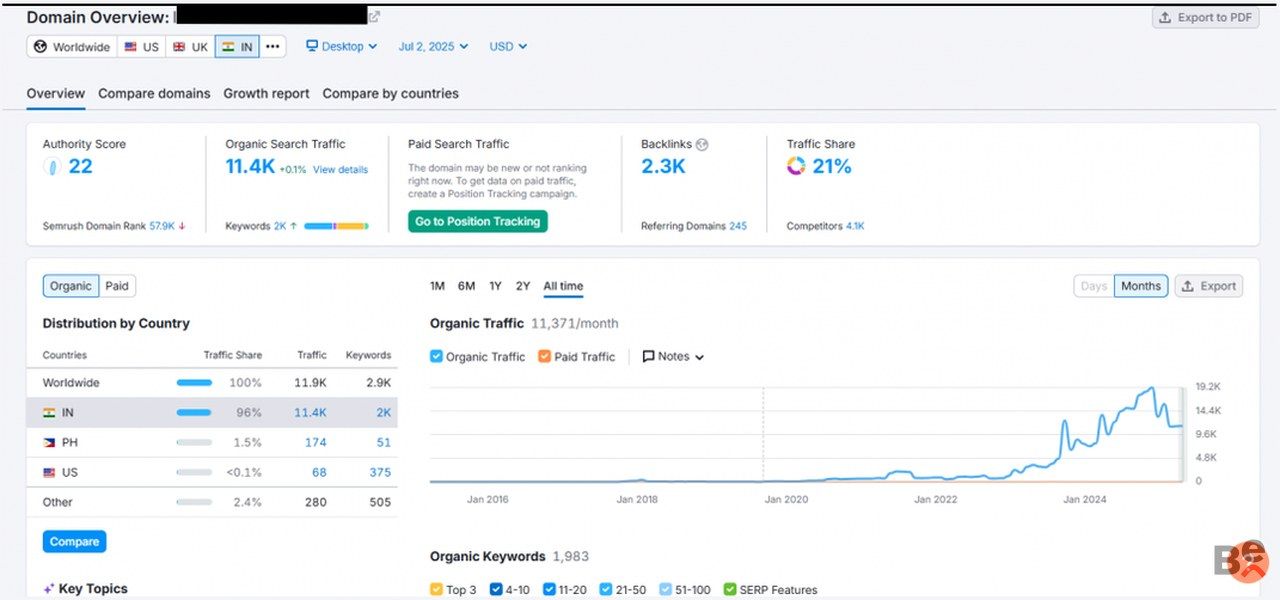Click the Authority Score gauge icon
1280x600 pixels.
point(53,167)
